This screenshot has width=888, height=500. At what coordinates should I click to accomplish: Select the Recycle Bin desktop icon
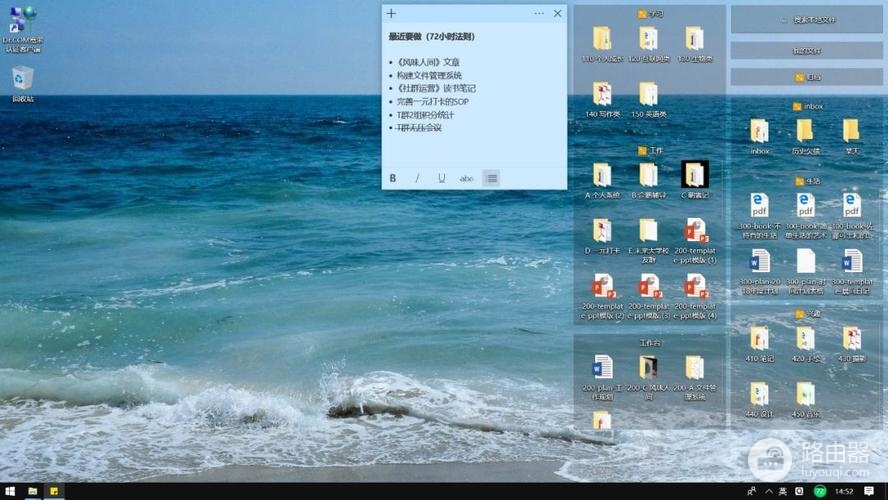(23, 84)
